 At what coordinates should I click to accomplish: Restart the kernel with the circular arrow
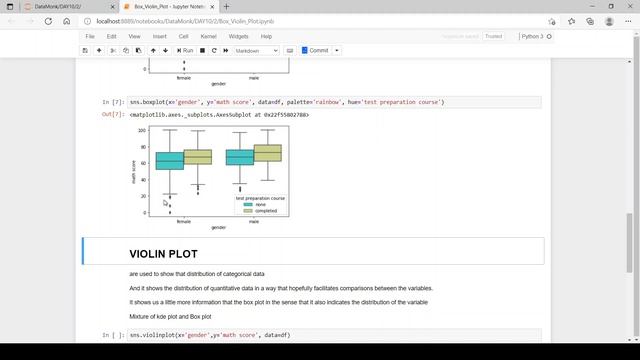pyautogui.click(x=214, y=51)
